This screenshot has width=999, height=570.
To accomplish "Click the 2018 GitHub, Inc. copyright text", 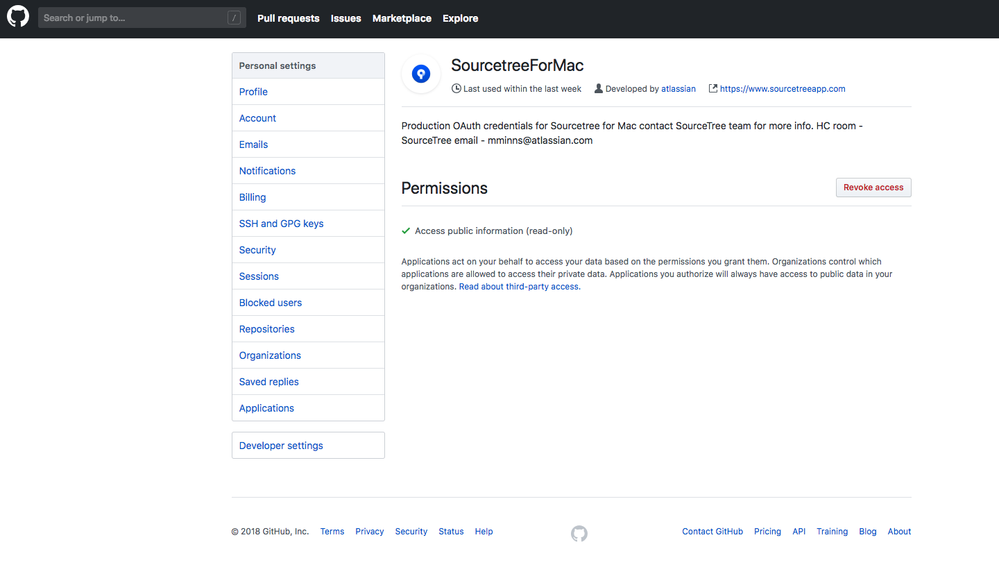I will (270, 531).
